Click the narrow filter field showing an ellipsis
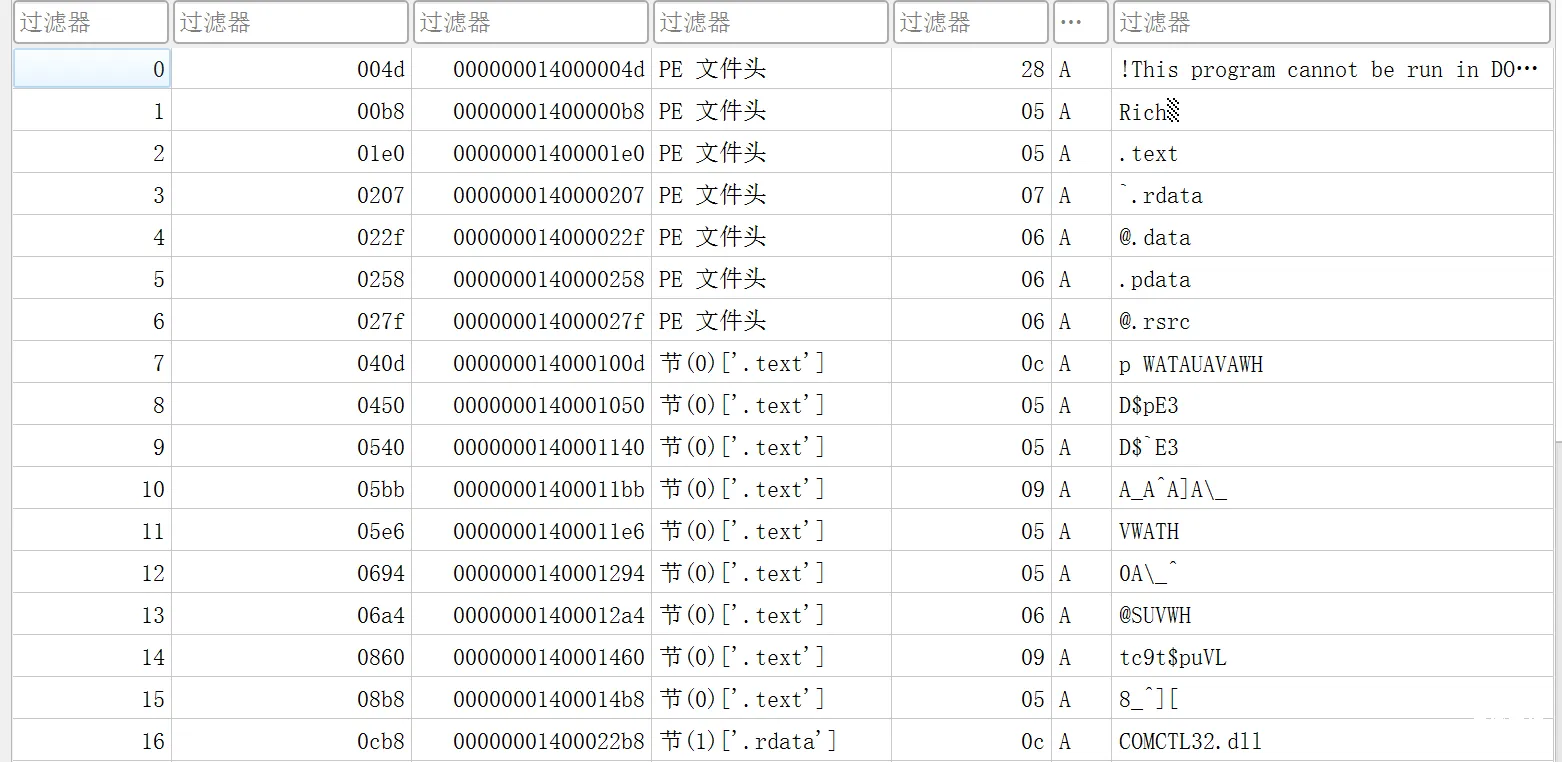This screenshot has width=1562, height=762. point(1080,22)
